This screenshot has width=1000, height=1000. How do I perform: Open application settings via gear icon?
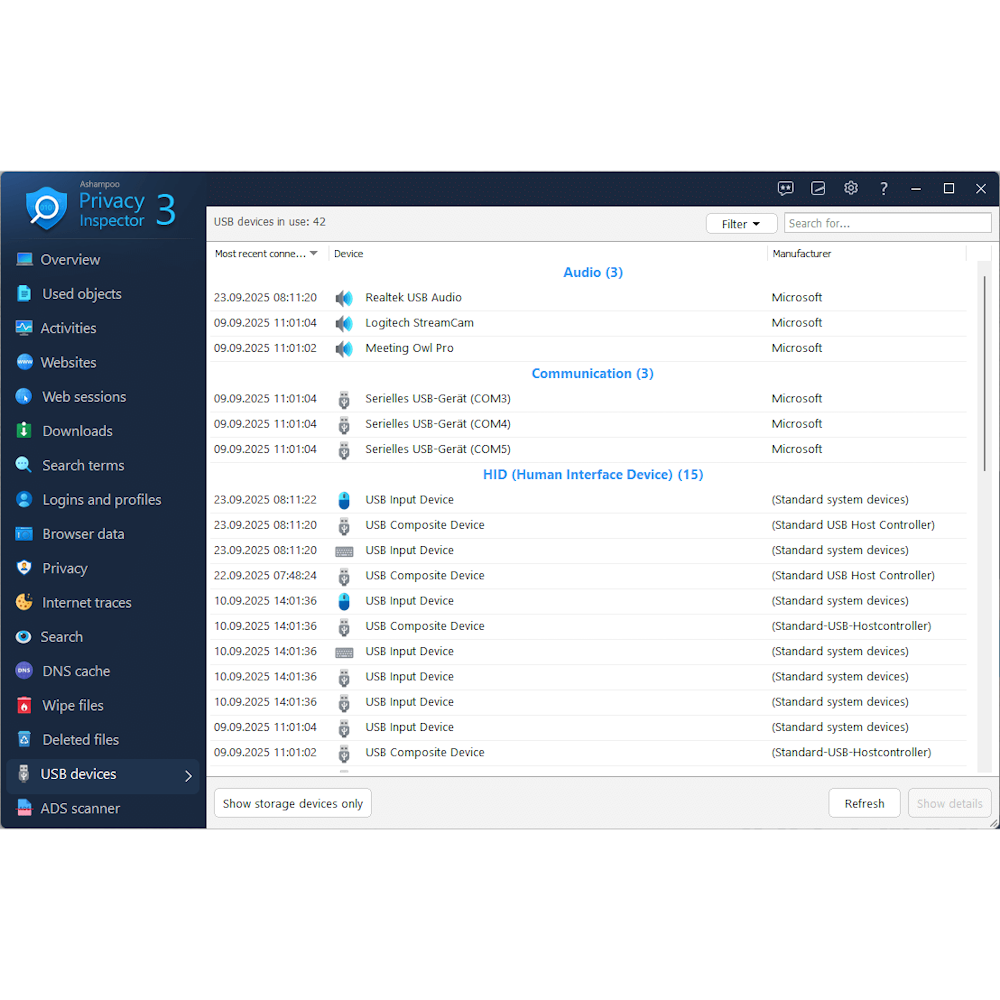851,188
